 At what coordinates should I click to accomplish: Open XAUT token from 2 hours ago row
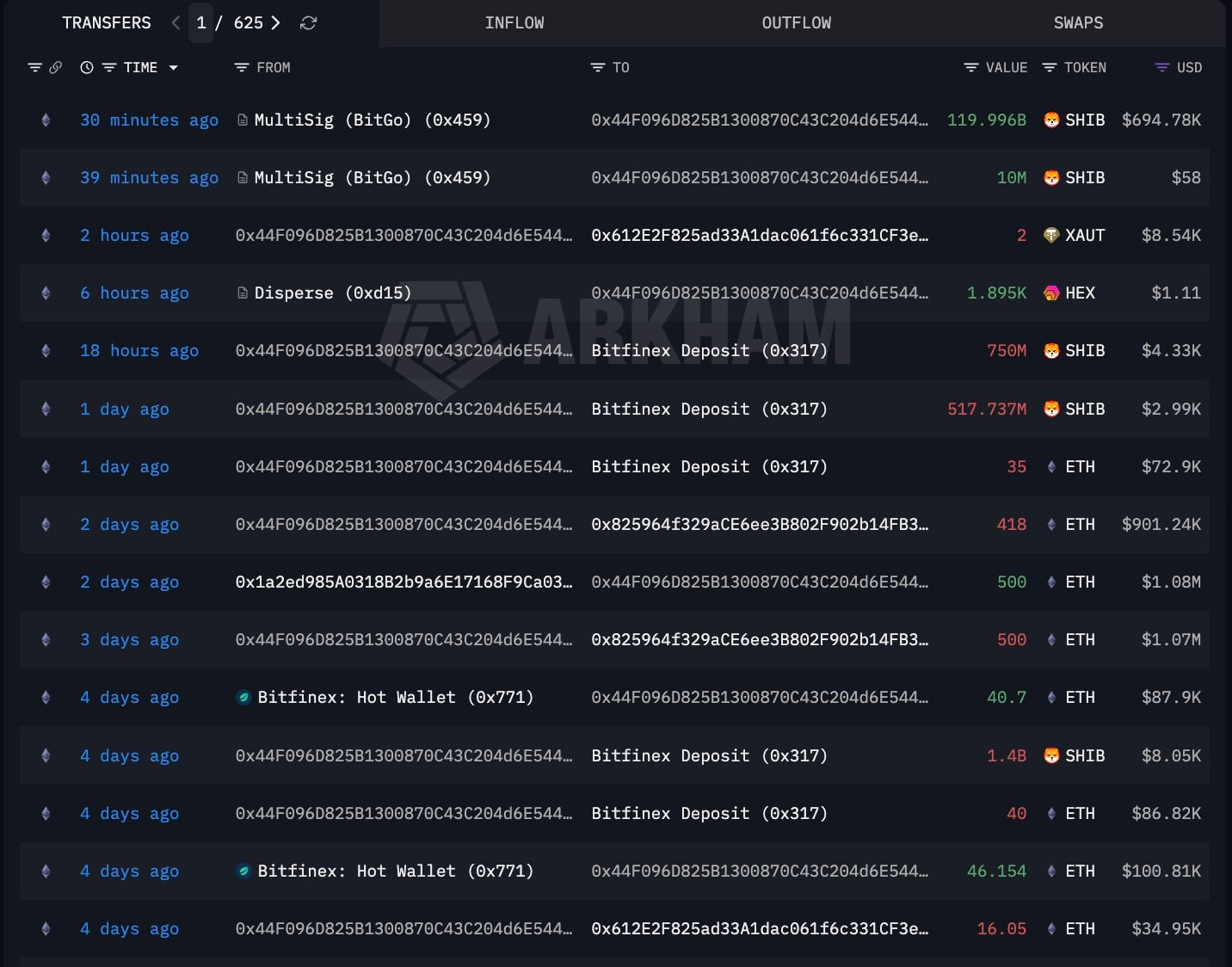pyautogui.click(x=1083, y=236)
